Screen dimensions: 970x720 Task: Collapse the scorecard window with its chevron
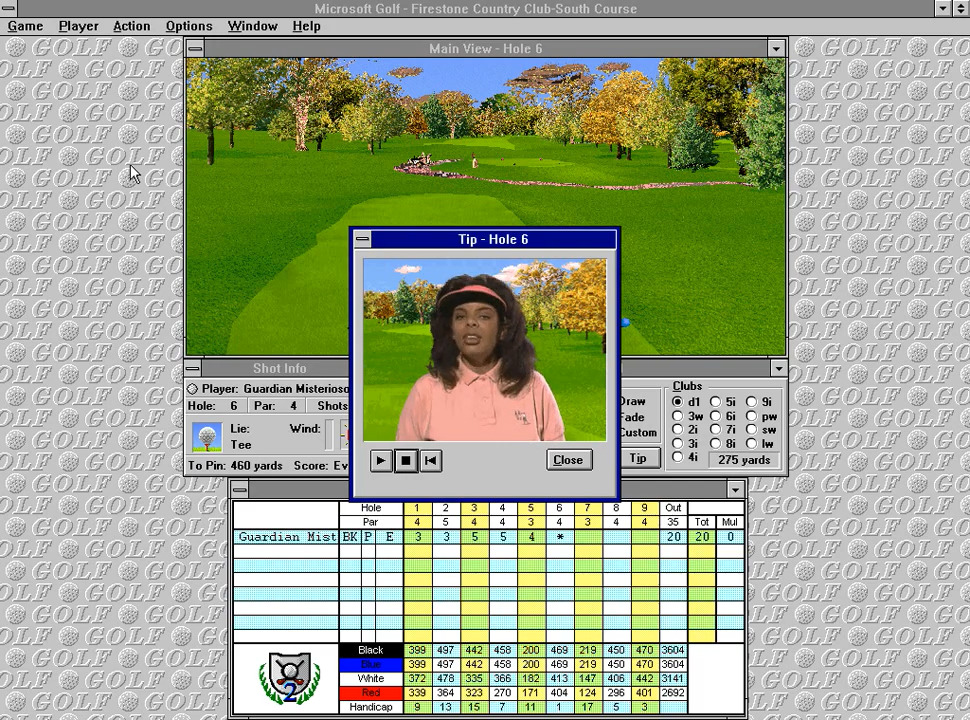[x=735, y=489]
